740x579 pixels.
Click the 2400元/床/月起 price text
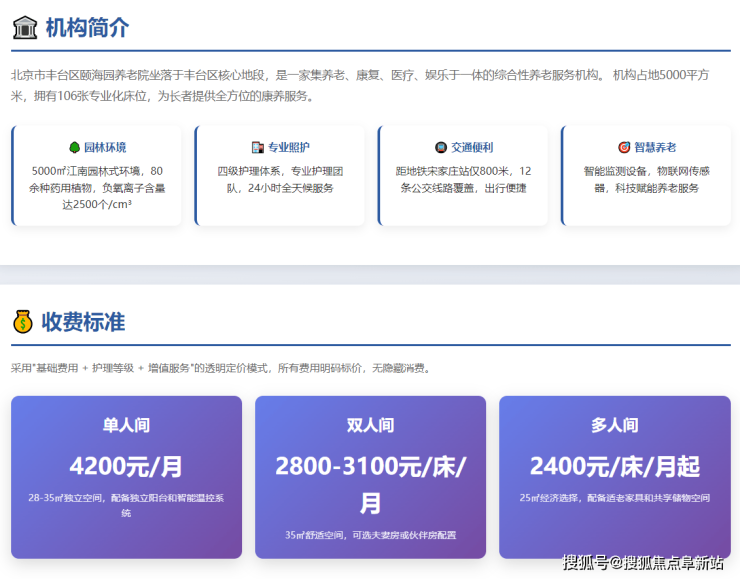(614, 466)
